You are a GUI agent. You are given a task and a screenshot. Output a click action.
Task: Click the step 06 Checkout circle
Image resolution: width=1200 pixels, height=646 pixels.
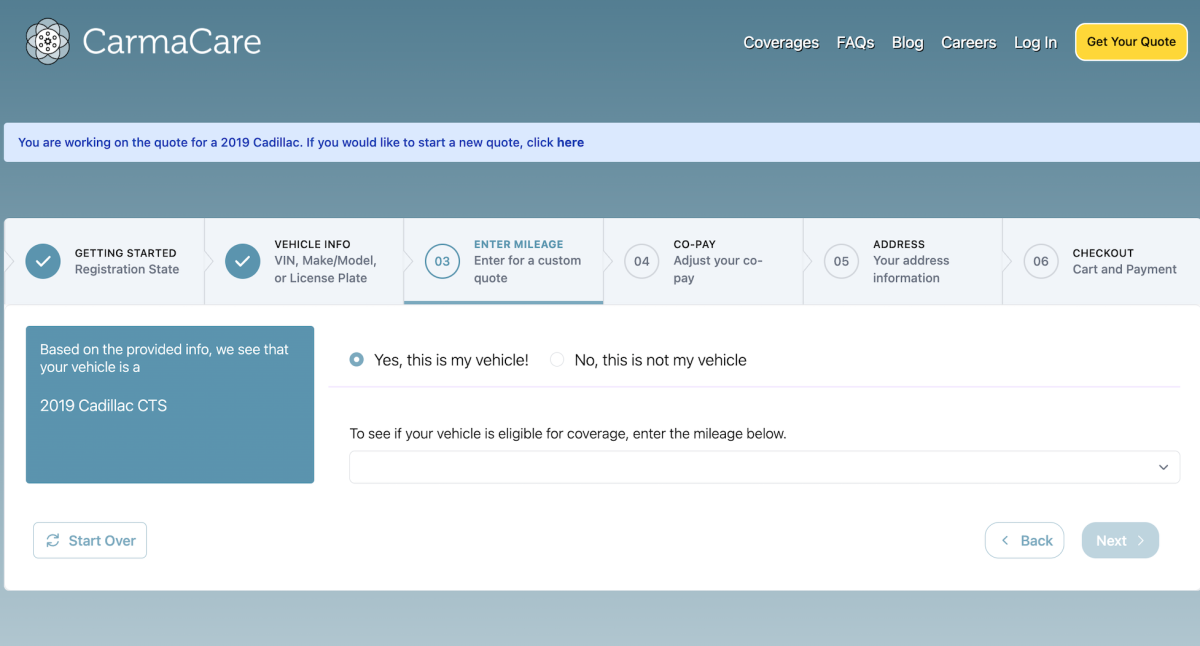(x=1041, y=261)
